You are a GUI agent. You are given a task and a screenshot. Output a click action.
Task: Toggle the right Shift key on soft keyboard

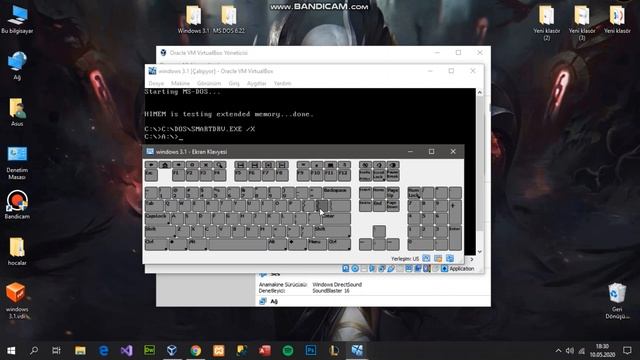click(332, 231)
